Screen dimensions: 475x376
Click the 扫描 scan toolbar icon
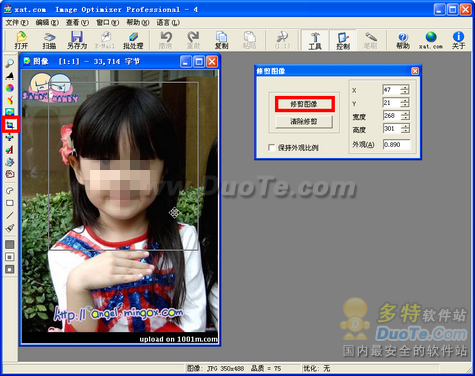tap(49, 40)
